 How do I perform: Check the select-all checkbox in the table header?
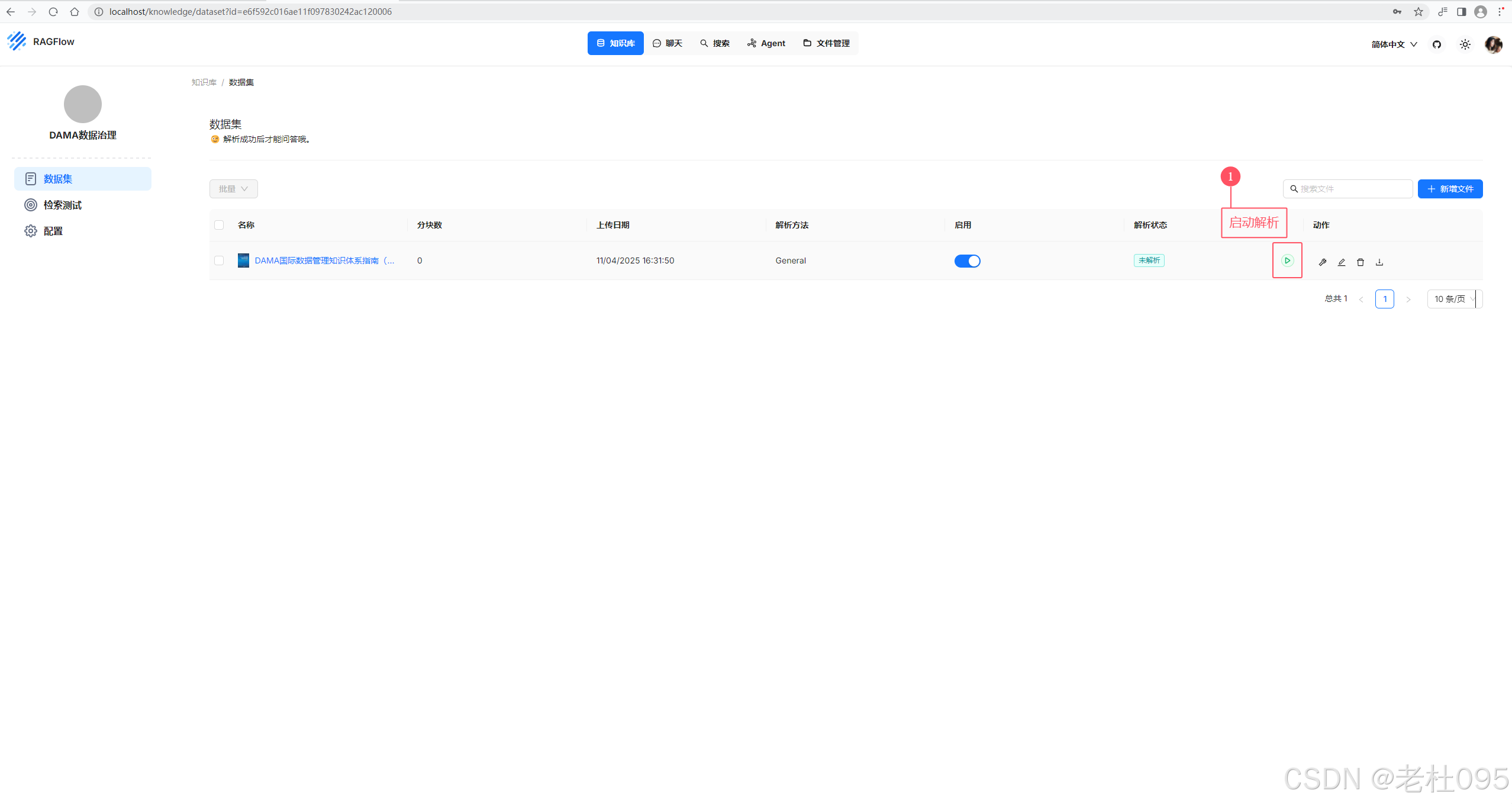[x=219, y=225]
